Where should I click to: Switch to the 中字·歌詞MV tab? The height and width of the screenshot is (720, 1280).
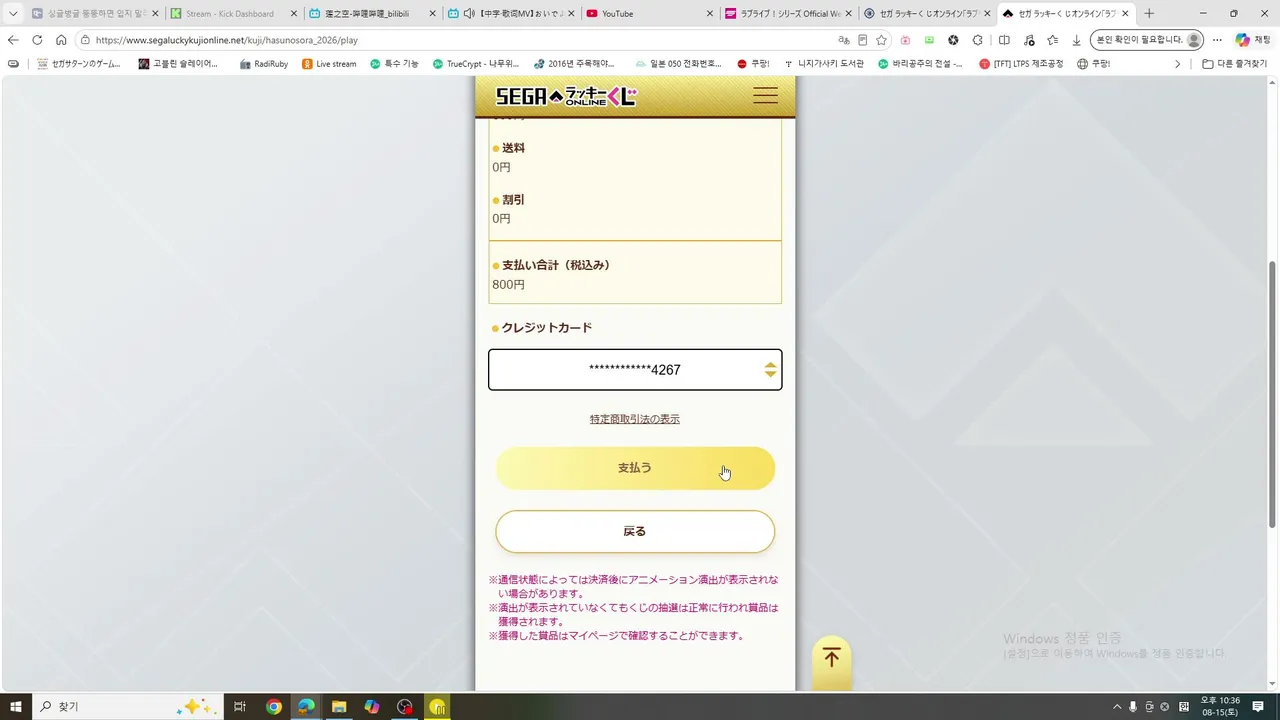point(511,14)
